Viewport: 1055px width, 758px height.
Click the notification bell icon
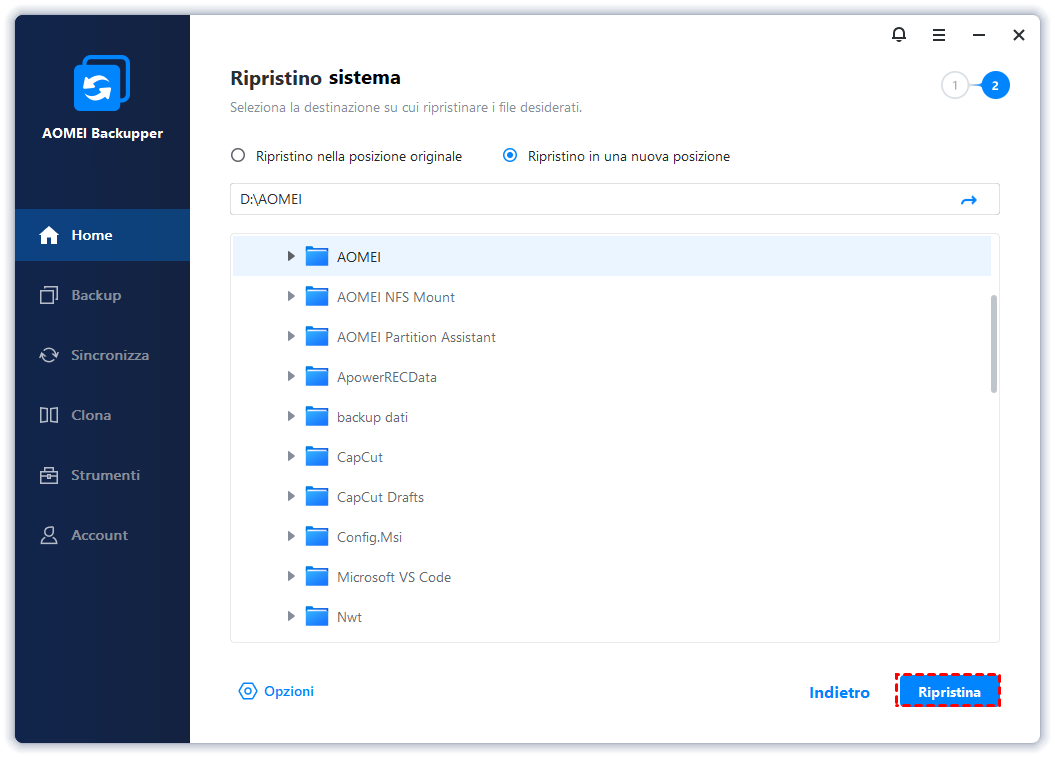tap(899, 35)
